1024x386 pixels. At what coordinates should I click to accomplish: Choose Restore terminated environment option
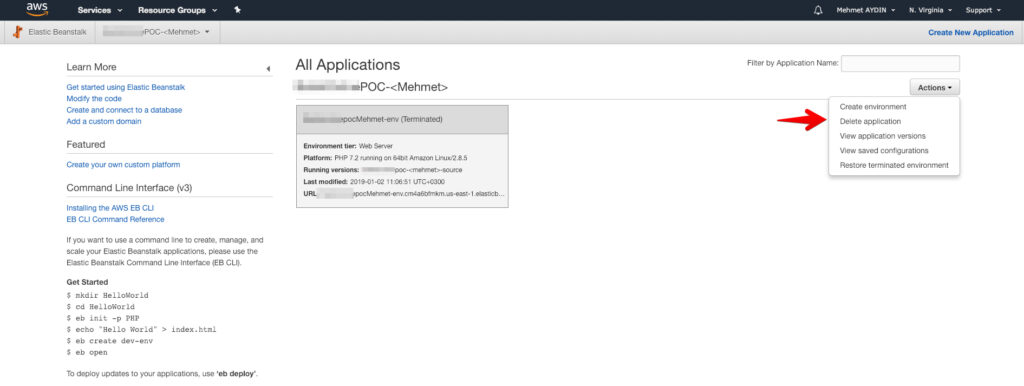pyautogui.click(x=894, y=165)
